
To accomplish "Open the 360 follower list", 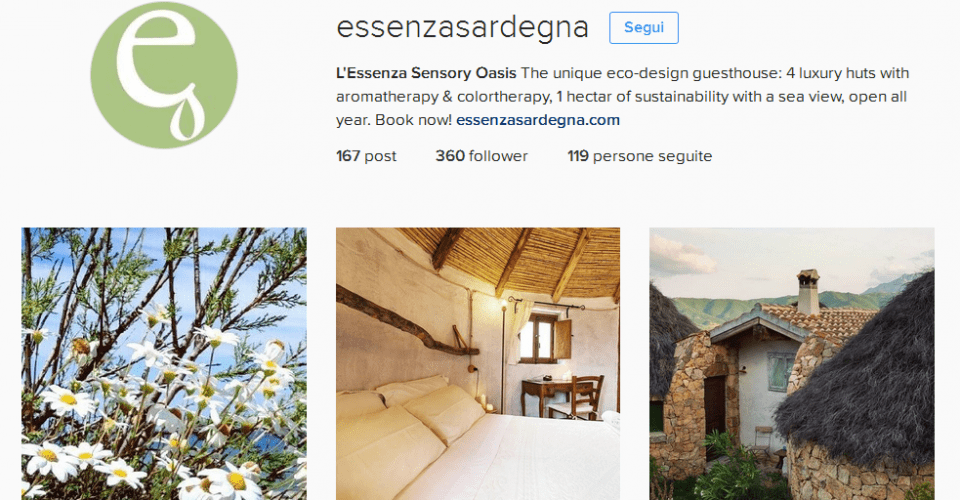I will 481,156.
